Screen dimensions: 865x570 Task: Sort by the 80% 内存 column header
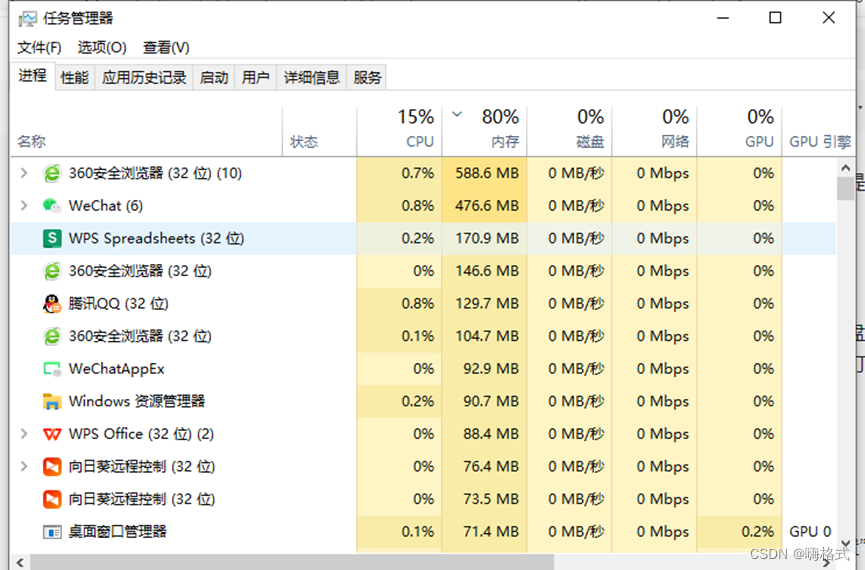coord(484,131)
